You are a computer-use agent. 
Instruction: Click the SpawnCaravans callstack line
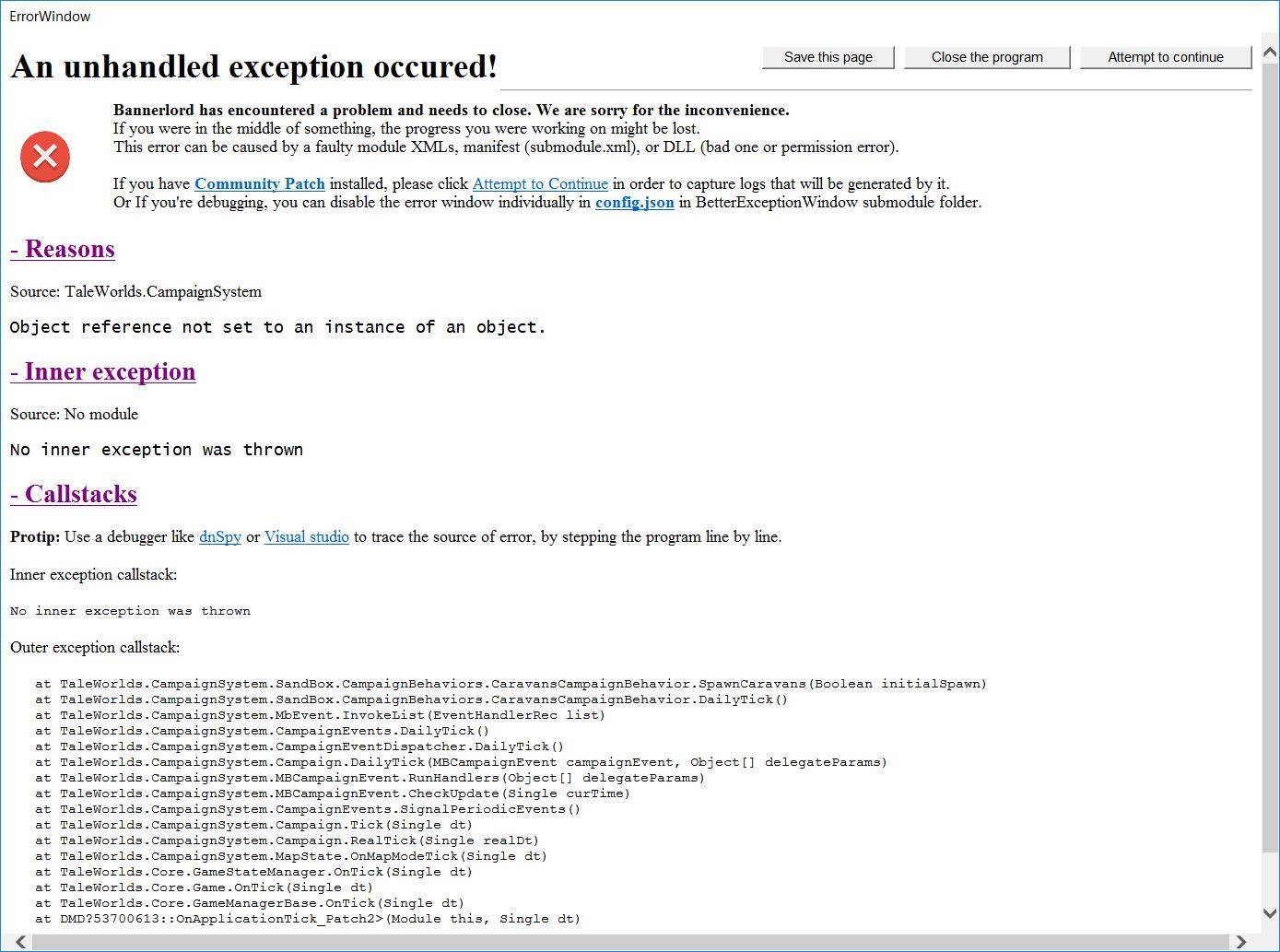(511, 684)
